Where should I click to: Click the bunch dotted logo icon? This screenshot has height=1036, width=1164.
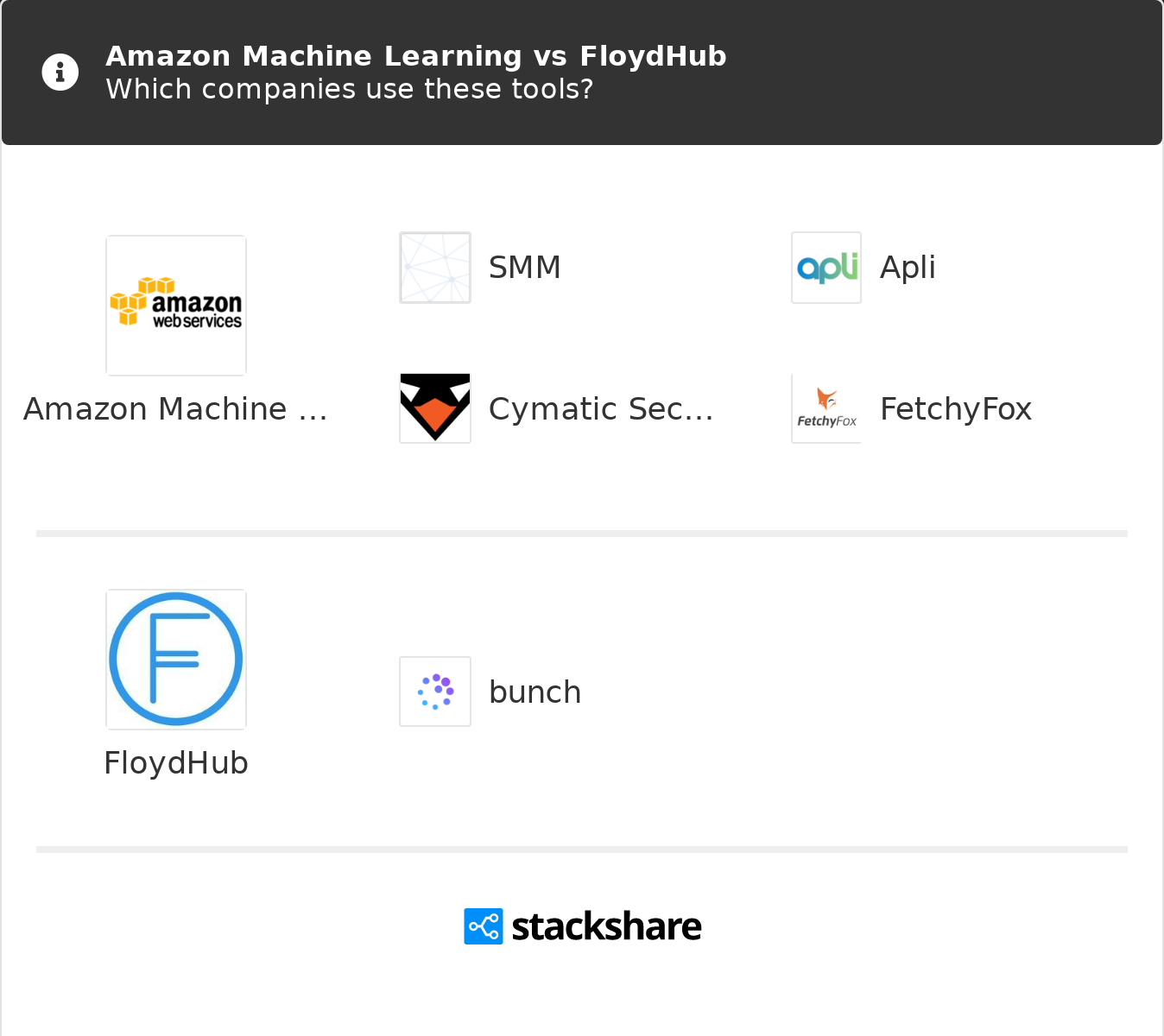click(x=434, y=691)
